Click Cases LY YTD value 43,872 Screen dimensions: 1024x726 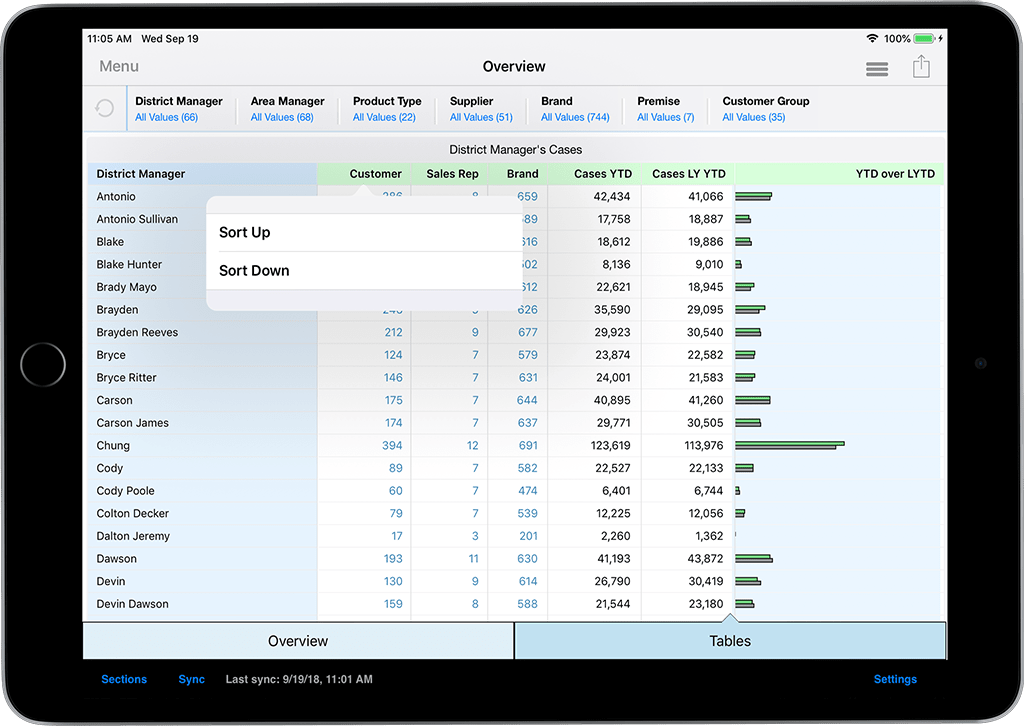pyautogui.click(x=705, y=559)
